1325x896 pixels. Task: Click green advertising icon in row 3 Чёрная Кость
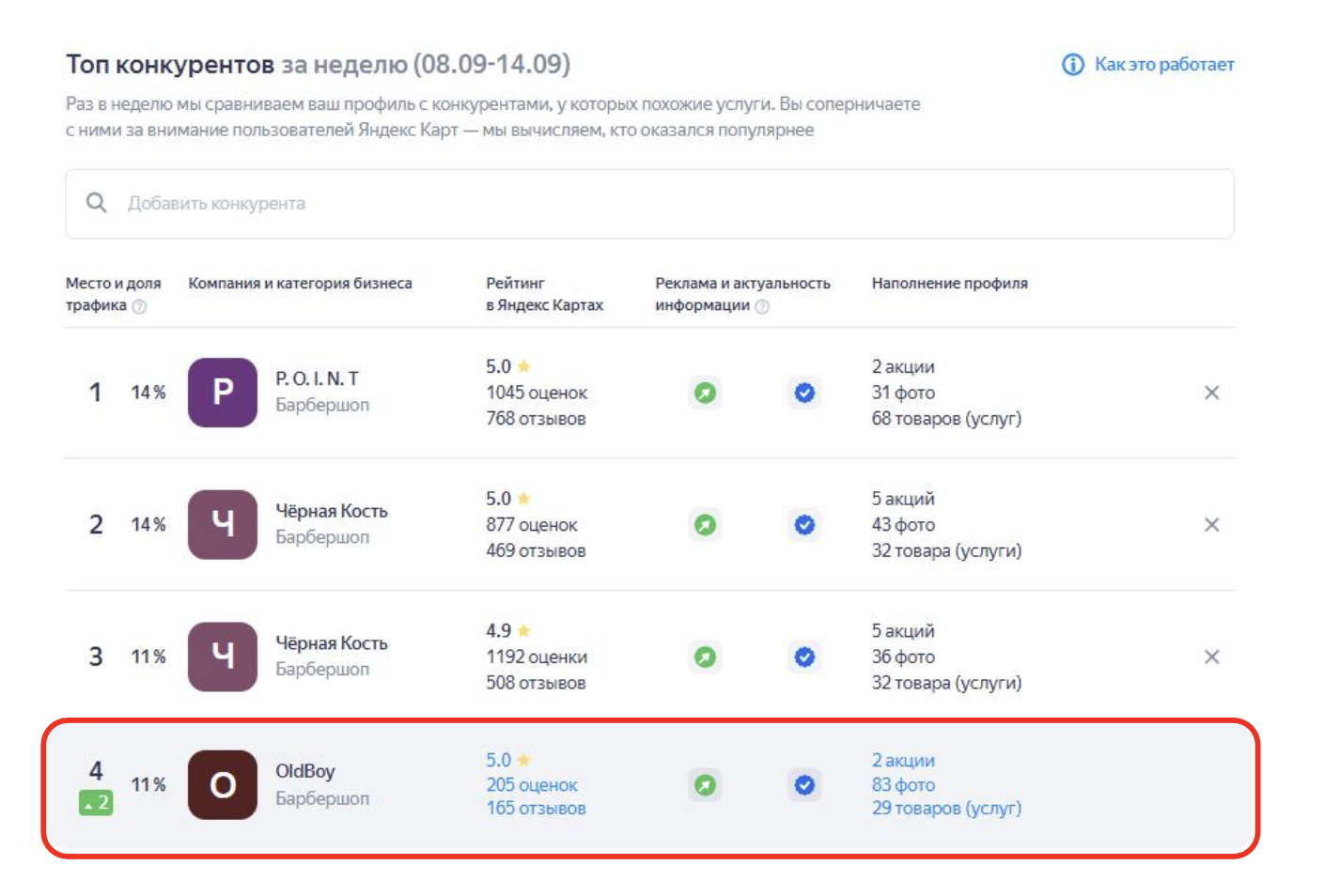pos(705,657)
